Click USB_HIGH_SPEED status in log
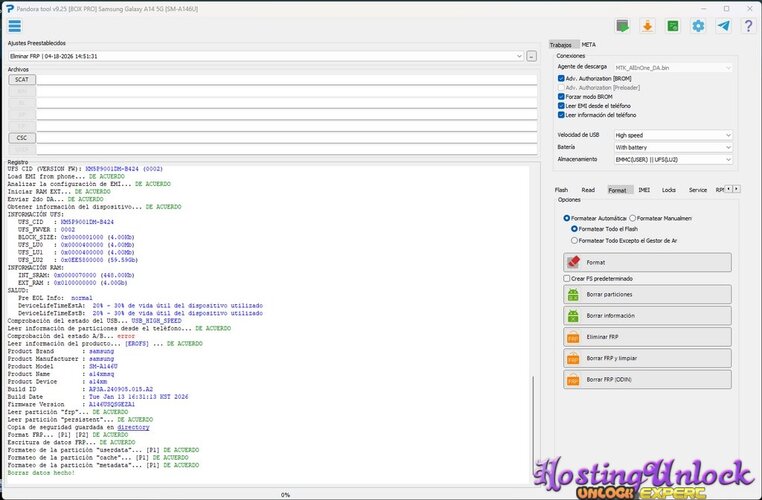This screenshot has height=500, width=762. pos(156,321)
